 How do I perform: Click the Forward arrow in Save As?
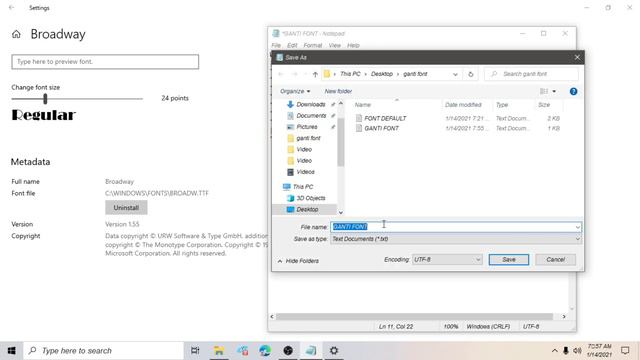(294, 74)
